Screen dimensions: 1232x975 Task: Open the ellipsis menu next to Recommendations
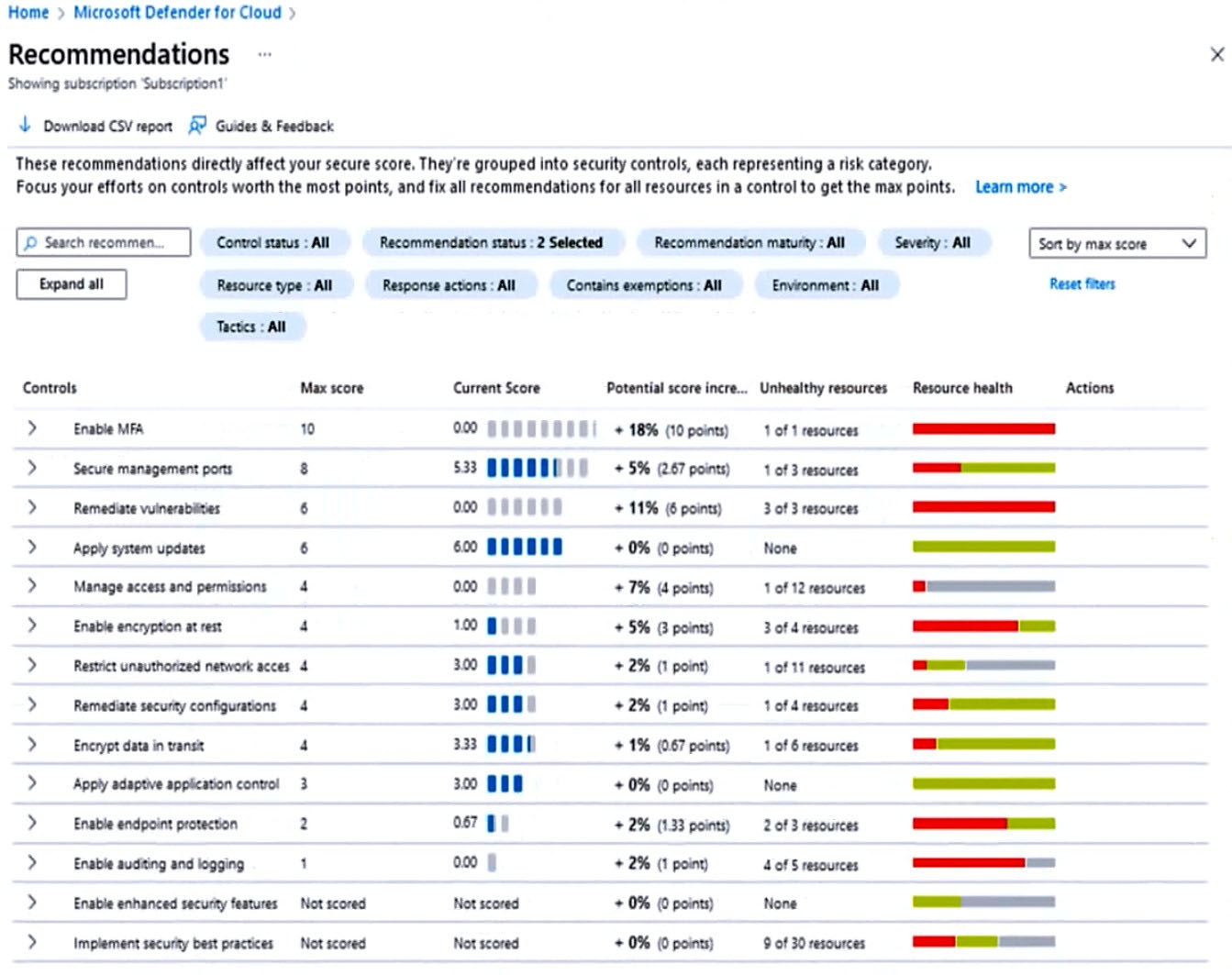[x=264, y=55]
